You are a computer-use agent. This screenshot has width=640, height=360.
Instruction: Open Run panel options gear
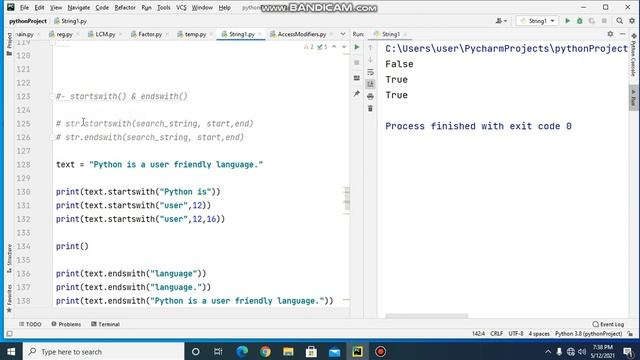click(x=610, y=34)
